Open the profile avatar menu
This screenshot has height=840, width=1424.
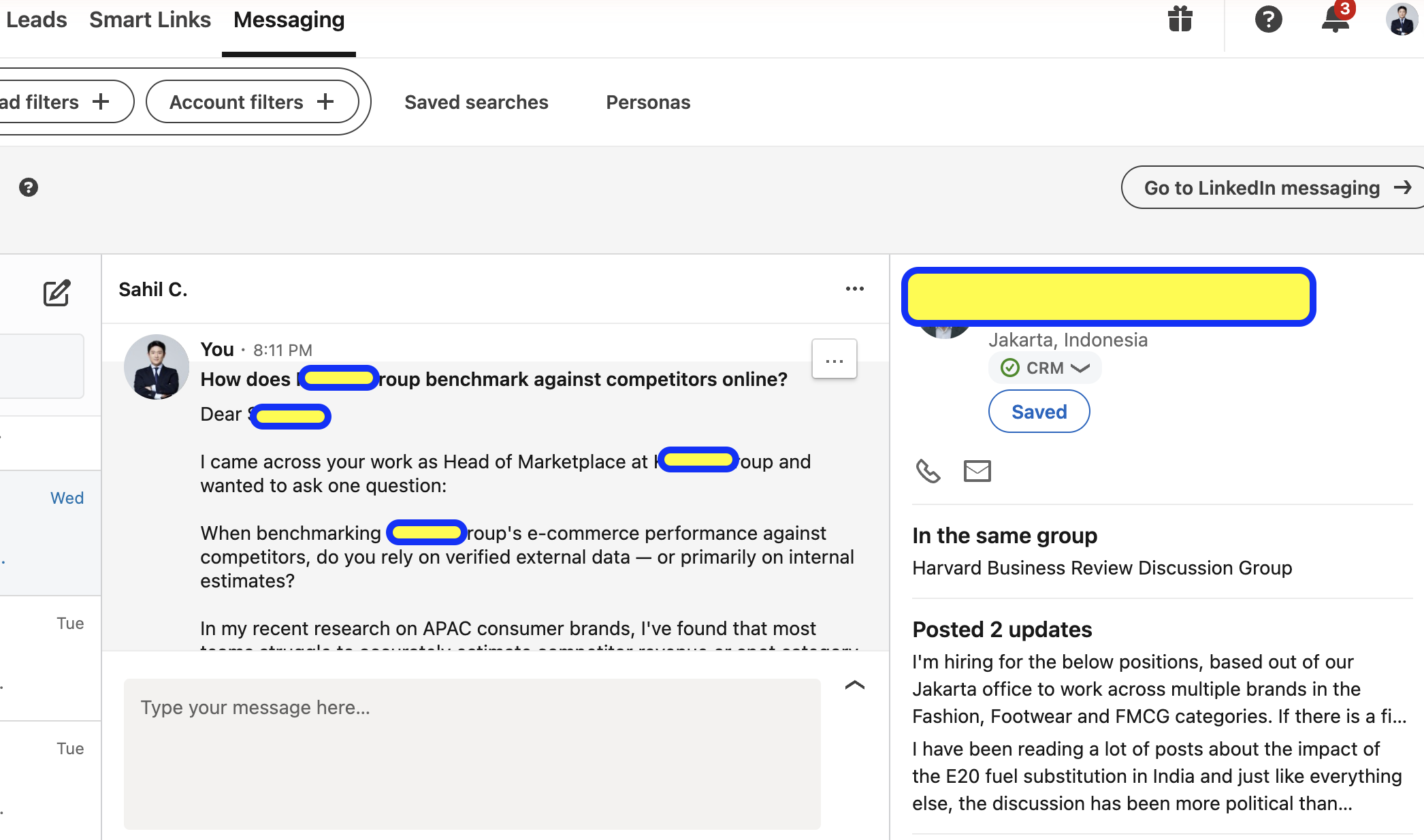1401,20
